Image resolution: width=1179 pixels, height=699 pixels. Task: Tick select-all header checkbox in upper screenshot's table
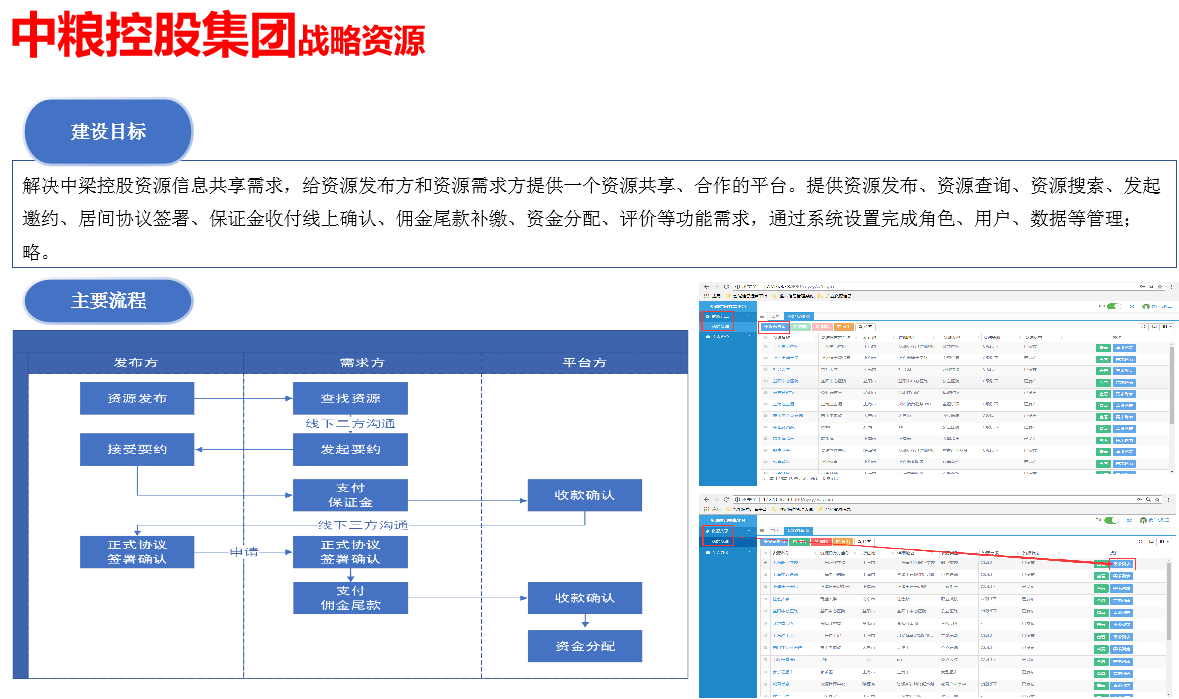[x=766, y=337]
